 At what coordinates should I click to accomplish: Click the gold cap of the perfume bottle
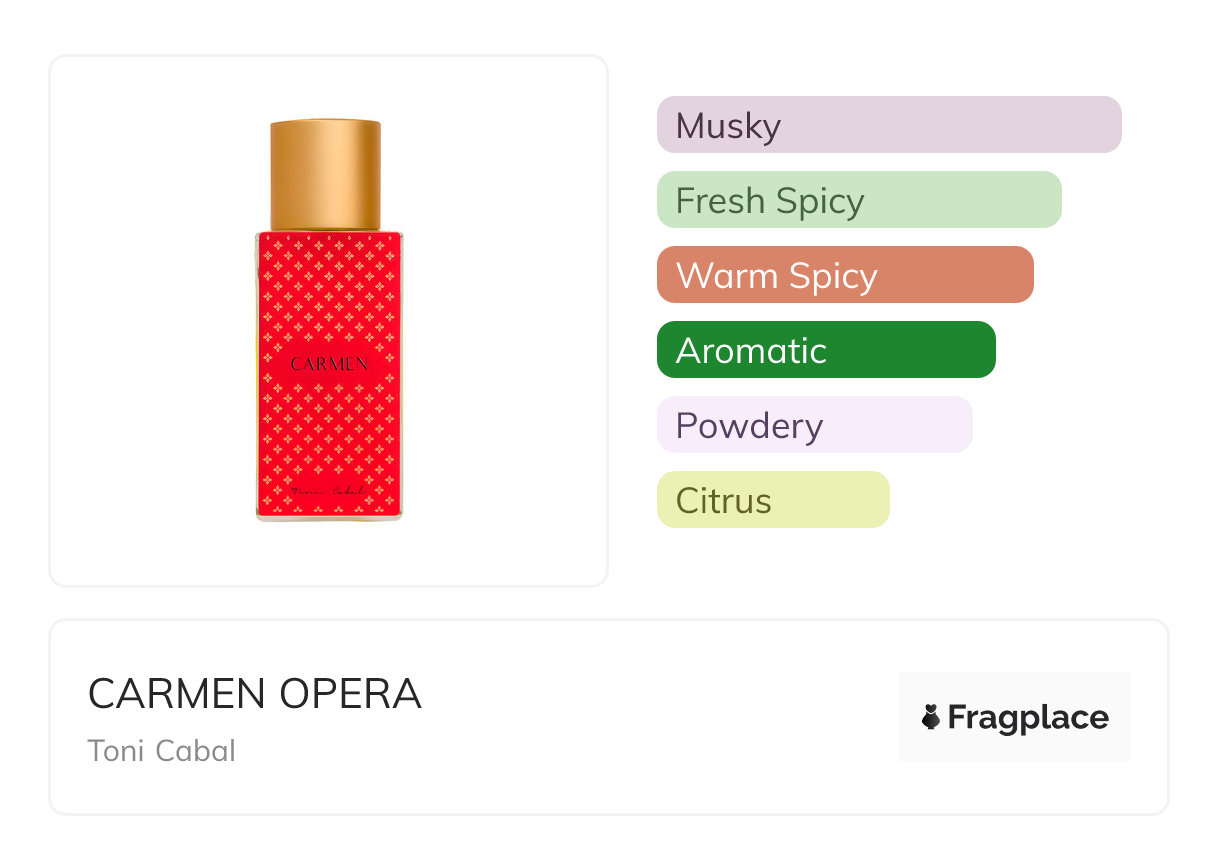325,175
